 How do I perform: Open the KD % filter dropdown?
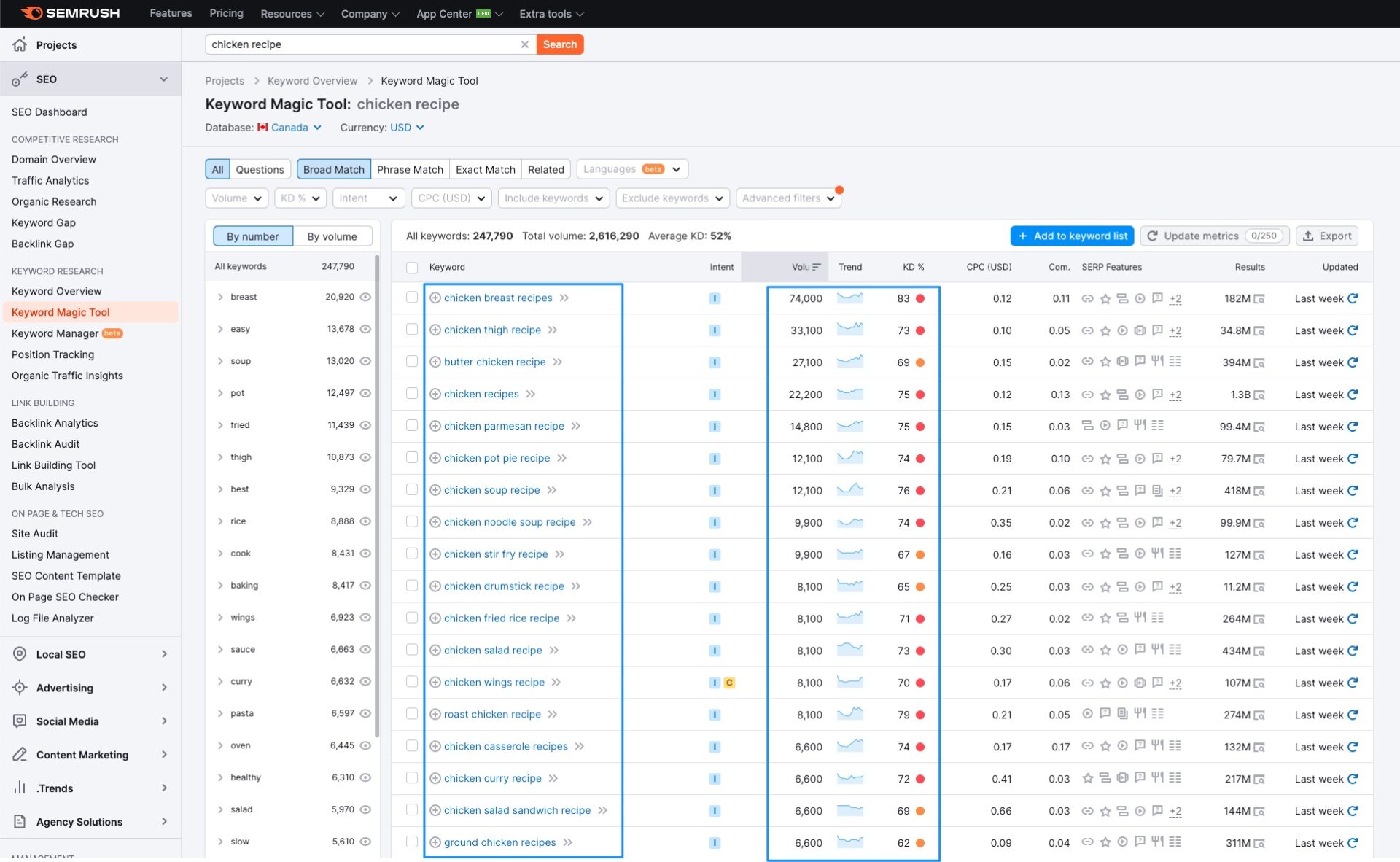300,198
